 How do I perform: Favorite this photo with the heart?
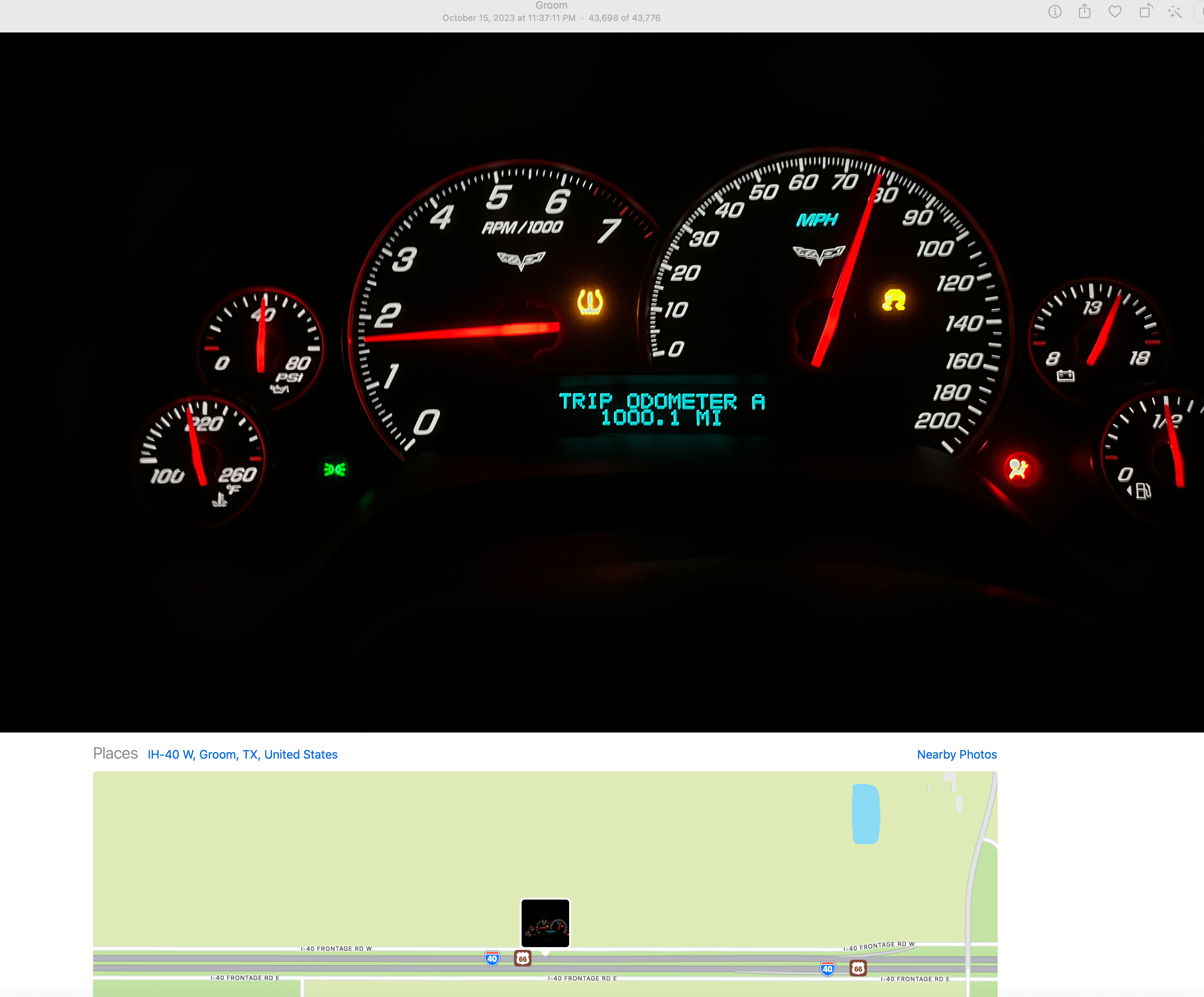pyautogui.click(x=1114, y=11)
